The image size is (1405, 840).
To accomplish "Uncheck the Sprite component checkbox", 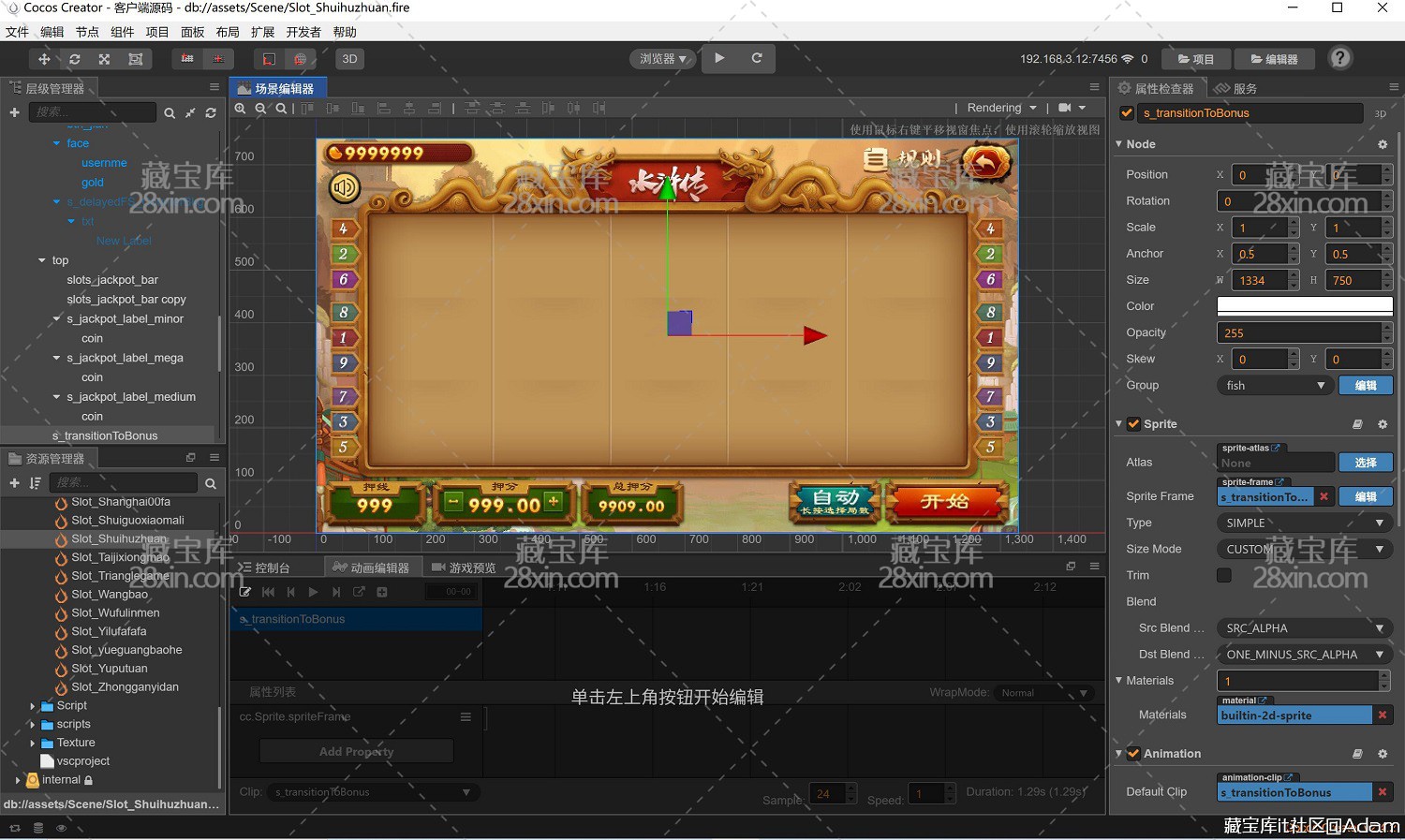I will pyautogui.click(x=1133, y=424).
